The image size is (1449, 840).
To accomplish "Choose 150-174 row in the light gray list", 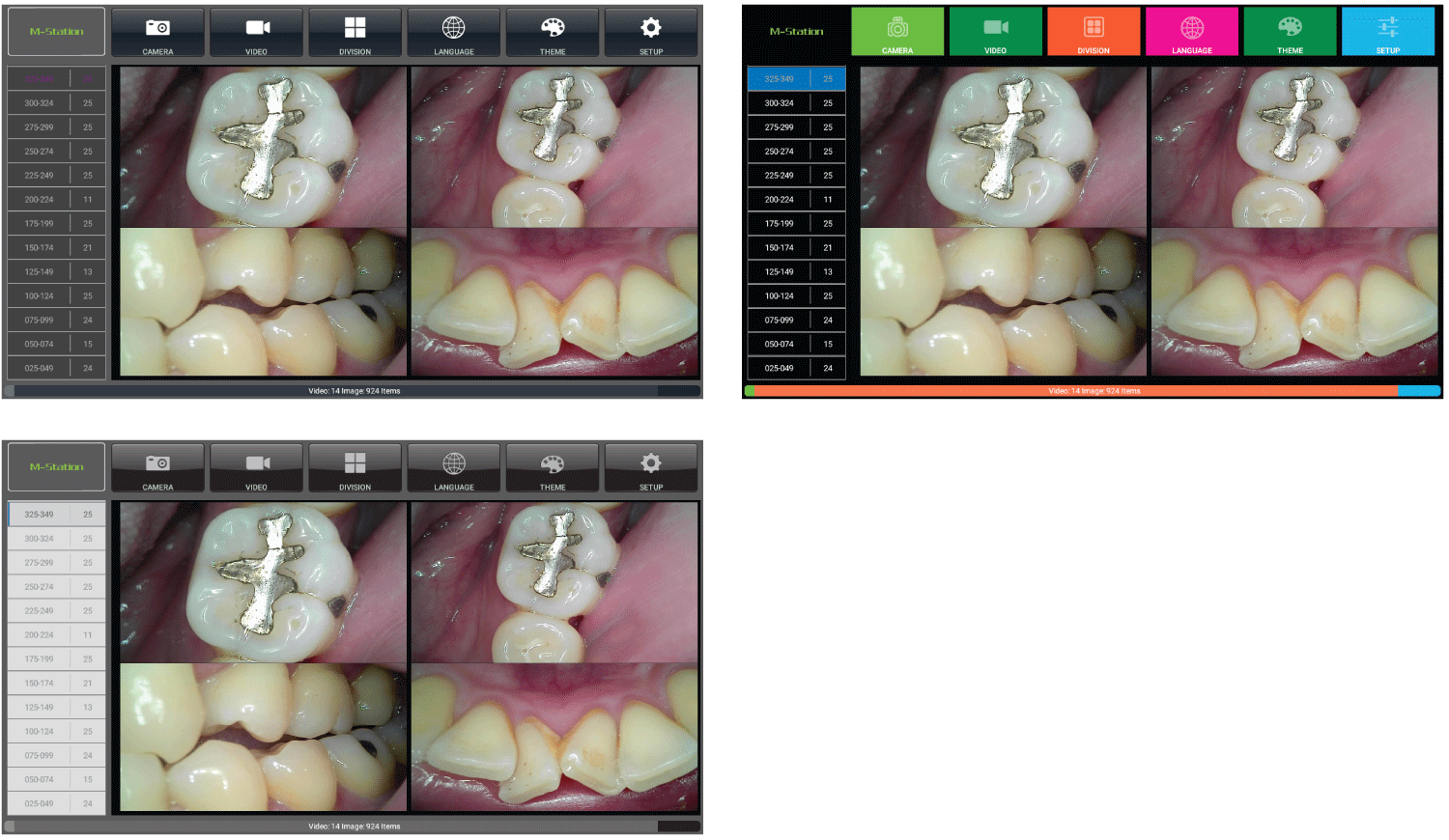I will [56, 684].
